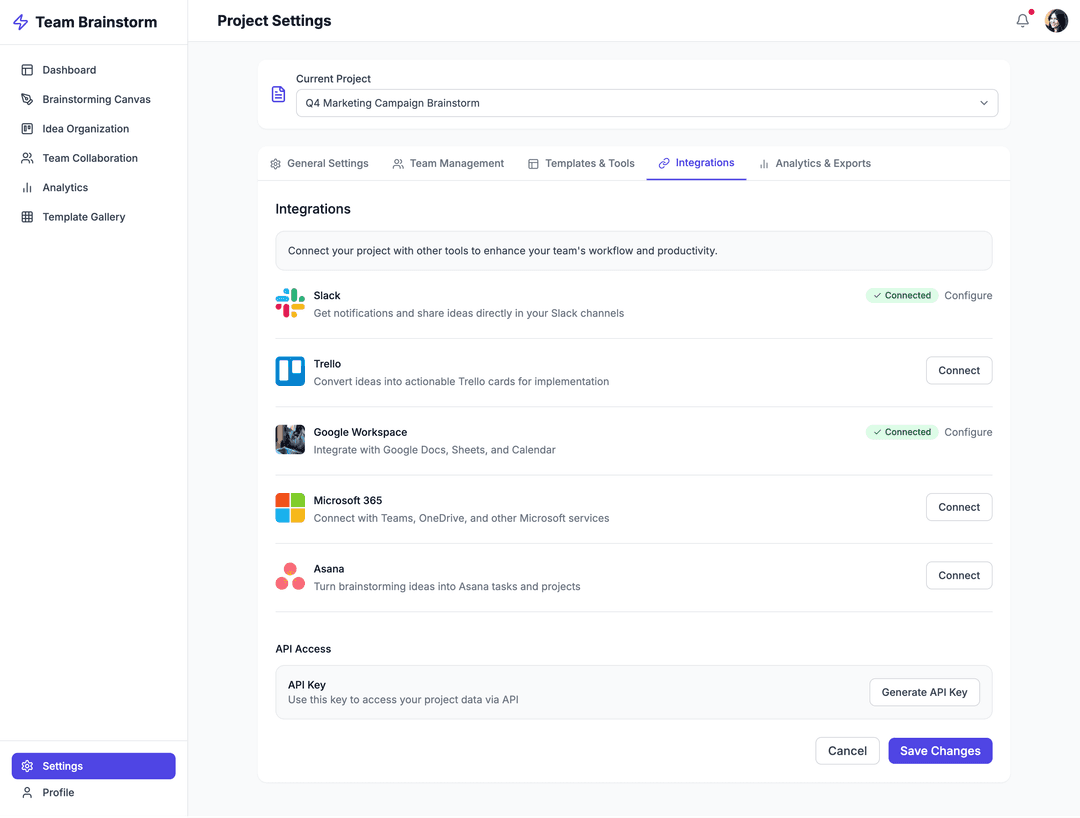The height and width of the screenshot is (818, 1080).
Task: Click the Google Workspace integration image
Action: [290, 440]
